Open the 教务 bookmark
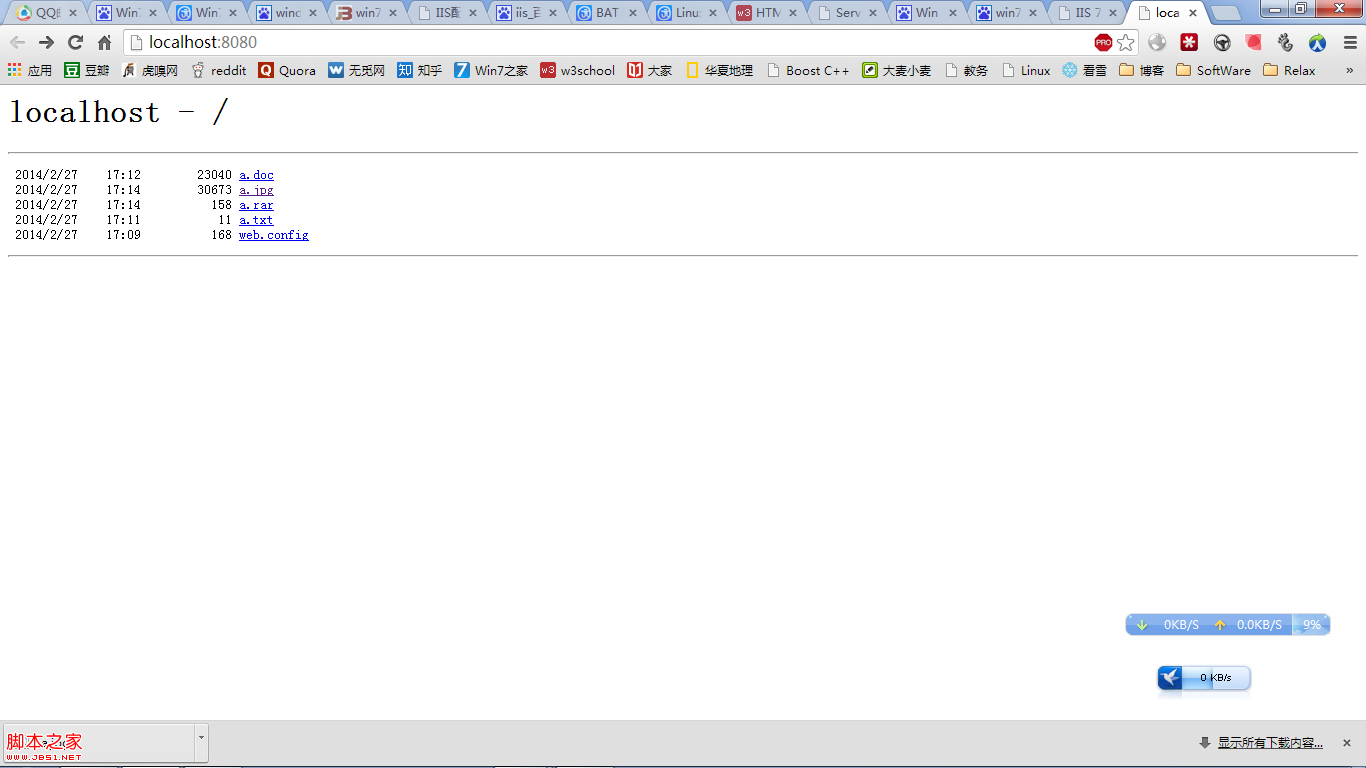Image resolution: width=1366 pixels, height=768 pixels. (x=966, y=70)
